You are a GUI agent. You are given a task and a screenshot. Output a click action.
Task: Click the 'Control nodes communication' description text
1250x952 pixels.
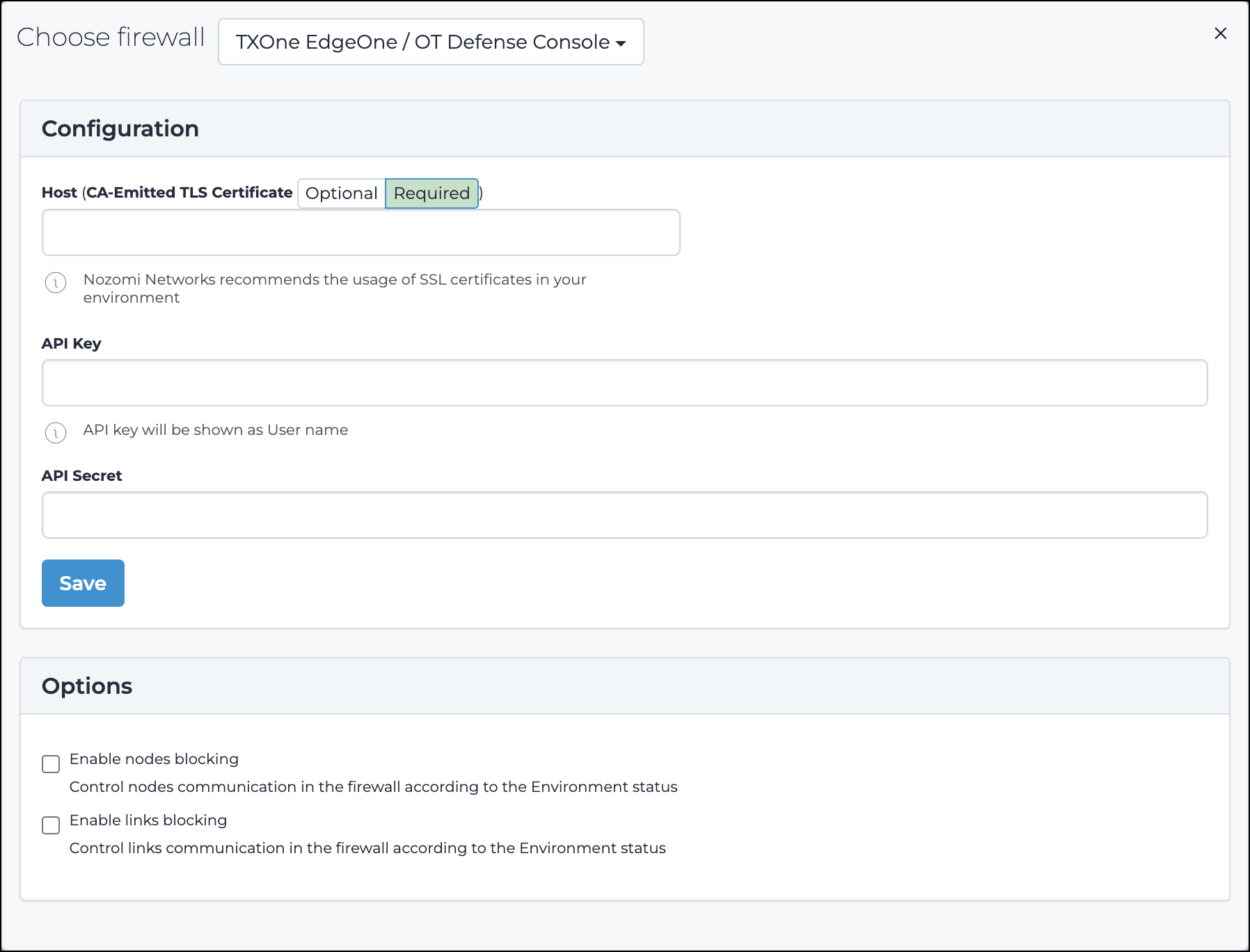coord(374,787)
